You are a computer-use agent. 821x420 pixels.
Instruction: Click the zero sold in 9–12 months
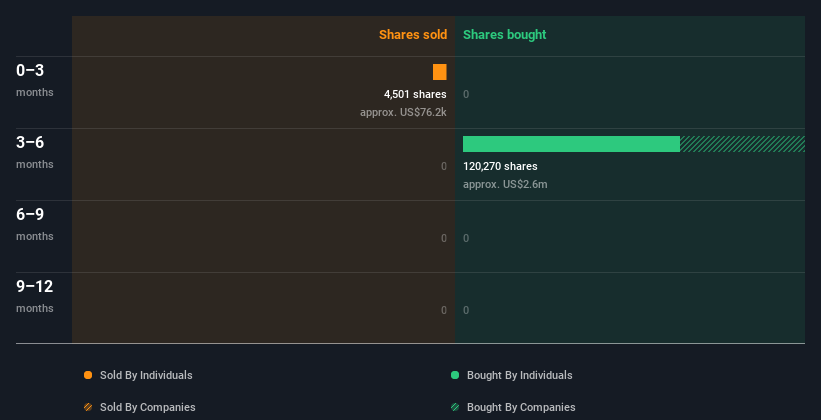click(x=444, y=310)
